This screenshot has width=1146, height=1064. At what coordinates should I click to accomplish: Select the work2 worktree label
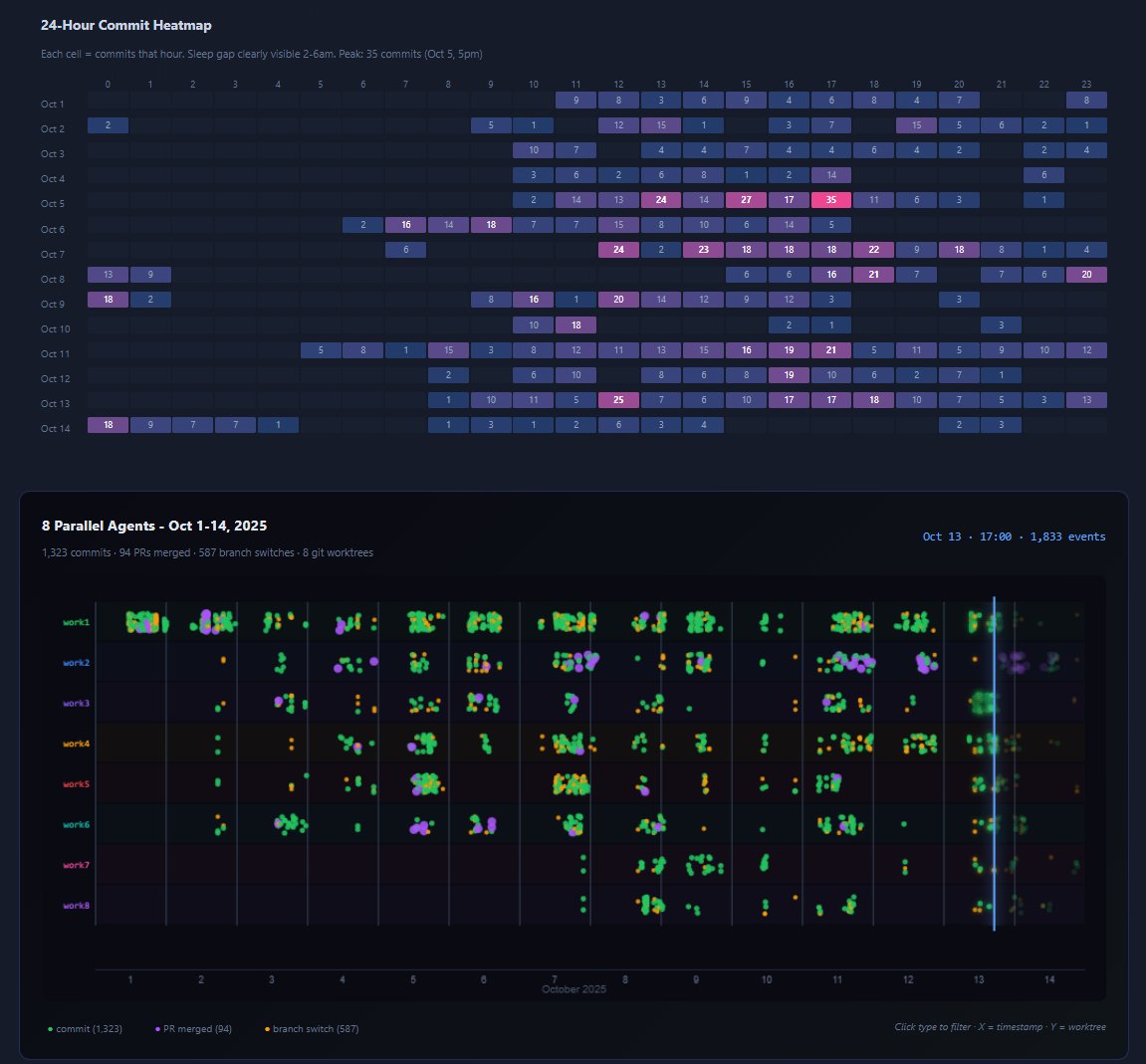(76, 663)
